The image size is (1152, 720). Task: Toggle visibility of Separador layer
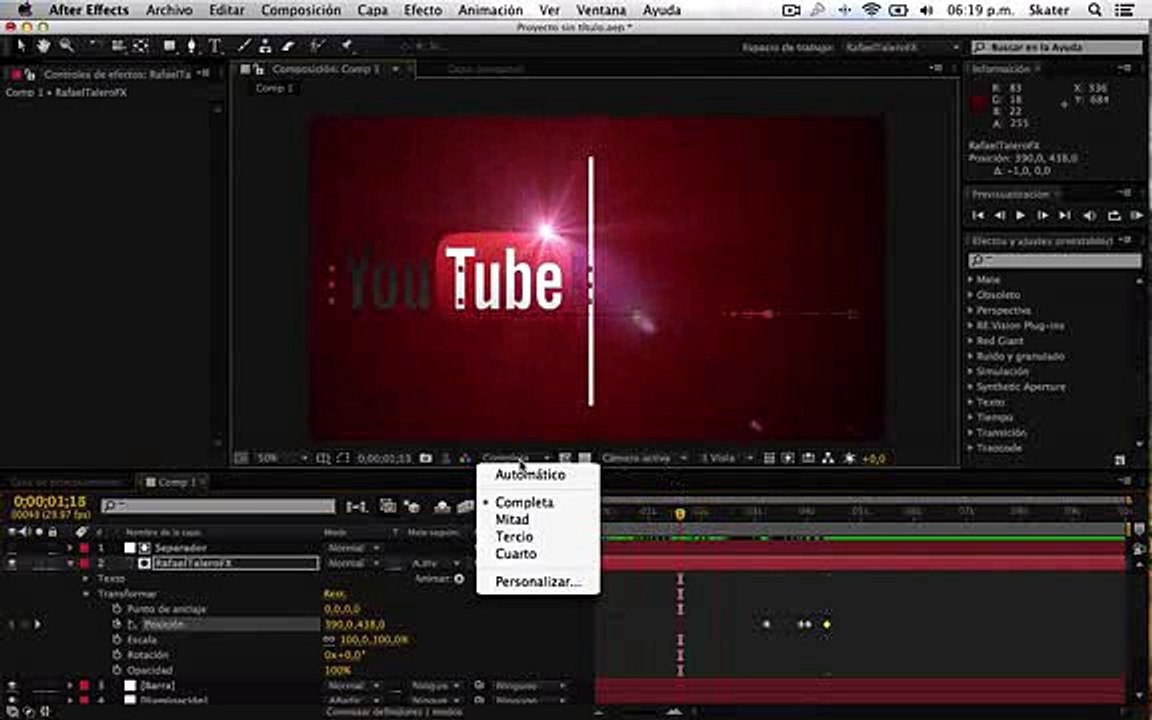click(12, 548)
